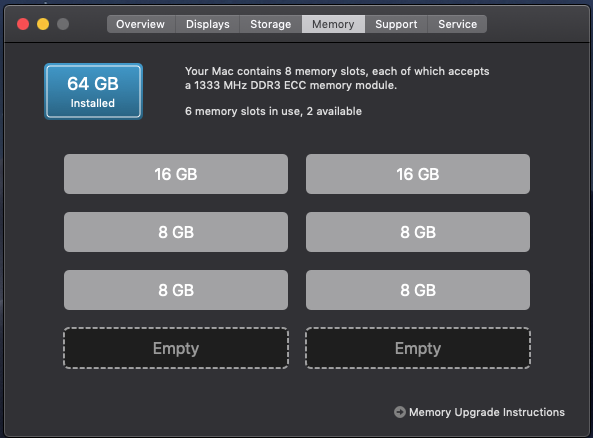This screenshot has width=593, height=438.
Task: Select the right 16 GB memory slot
Action: [x=418, y=174]
